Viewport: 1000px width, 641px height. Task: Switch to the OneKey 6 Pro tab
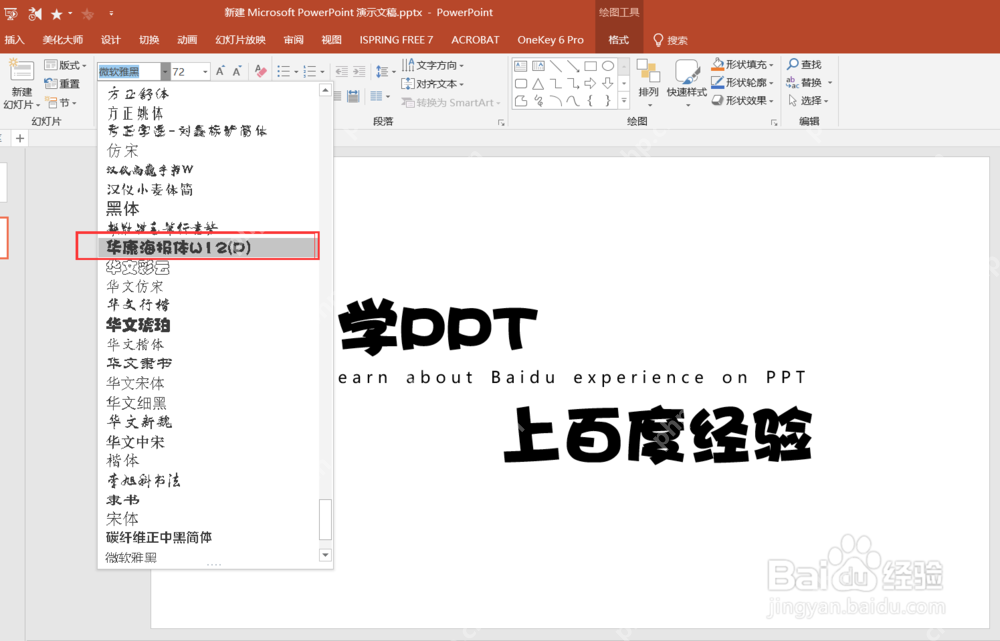click(550, 40)
